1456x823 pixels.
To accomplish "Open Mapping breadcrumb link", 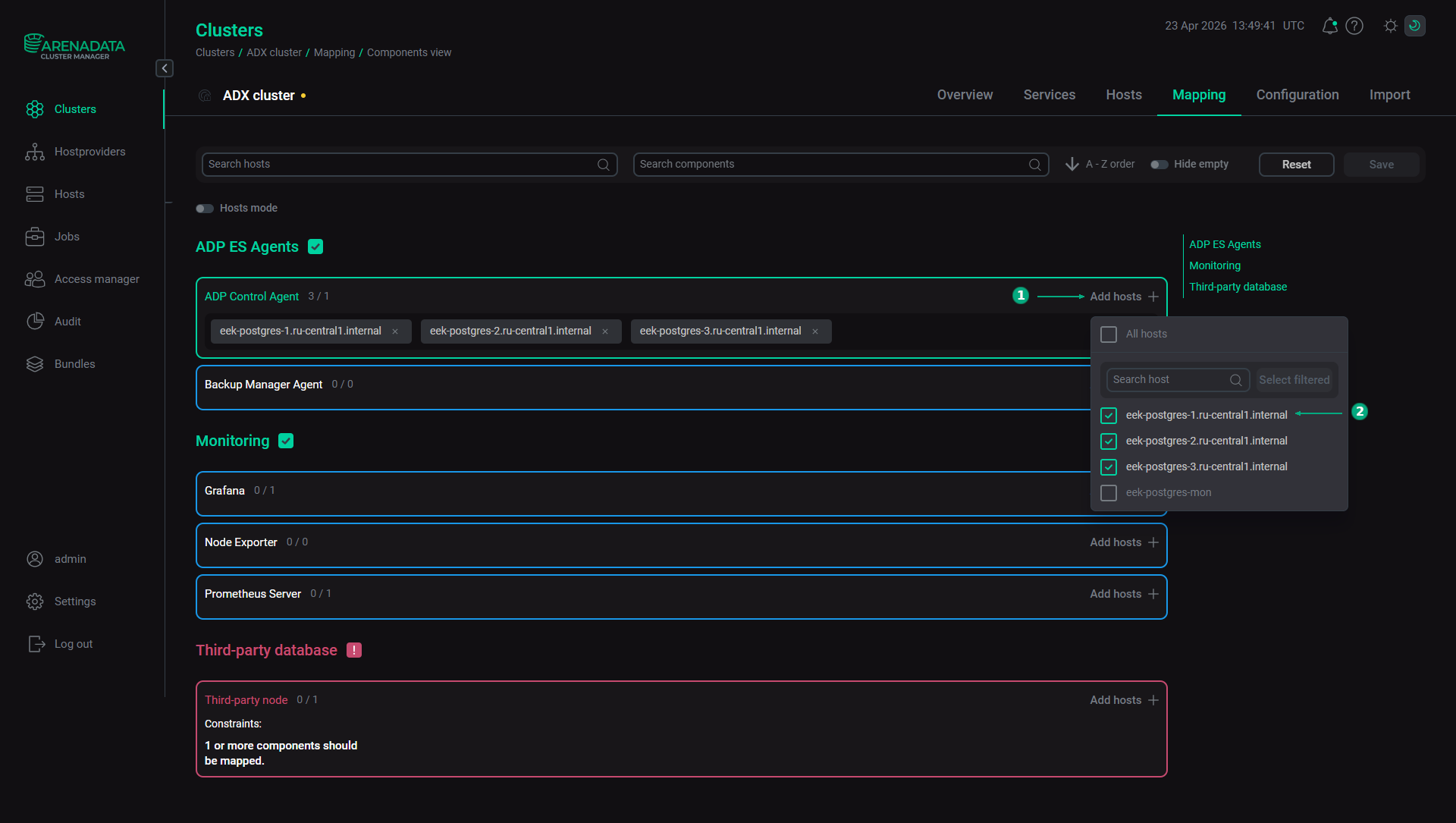I will click(334, 52).
